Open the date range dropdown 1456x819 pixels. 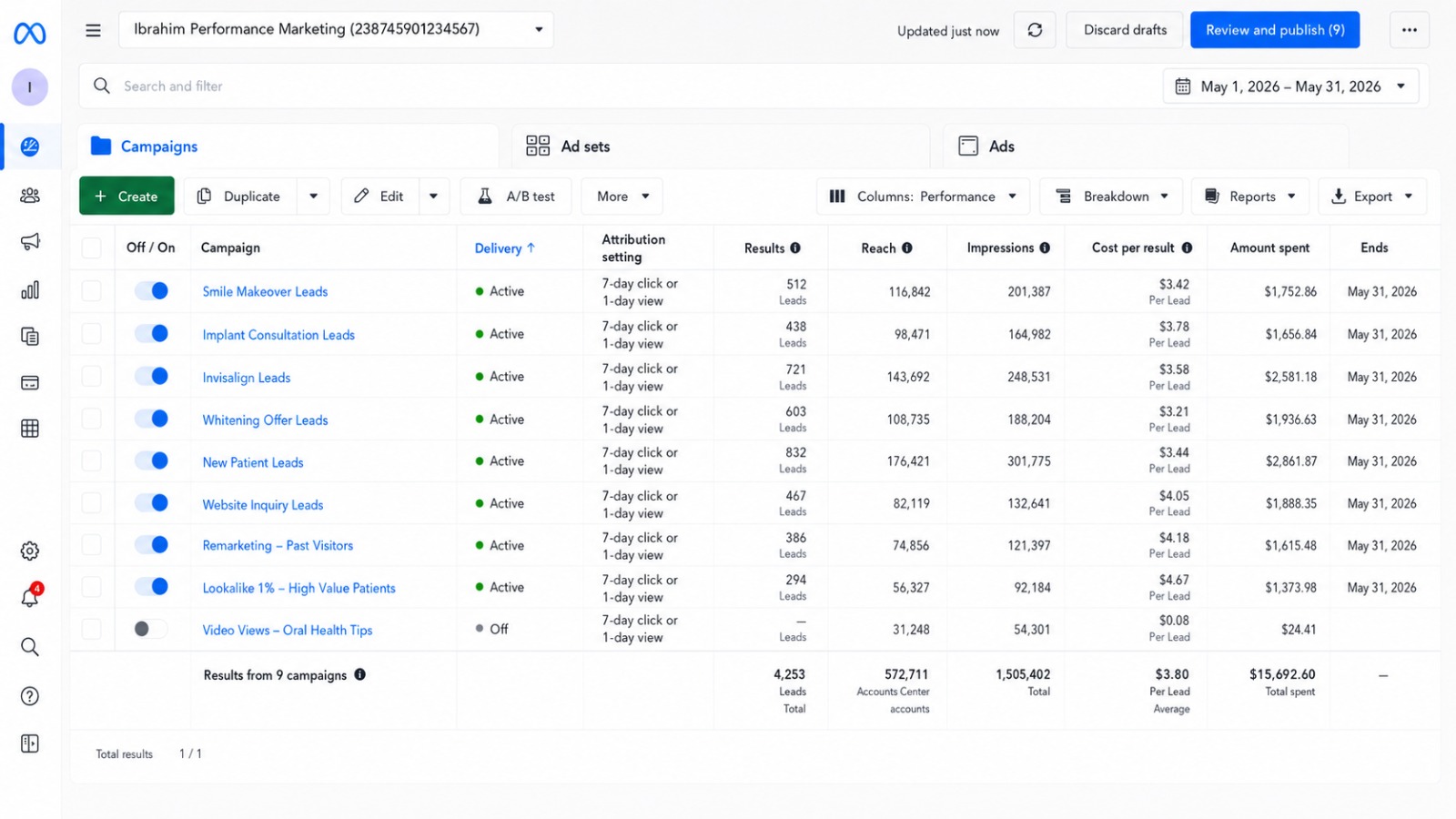pyautogui.click(x=1290, y=86)
